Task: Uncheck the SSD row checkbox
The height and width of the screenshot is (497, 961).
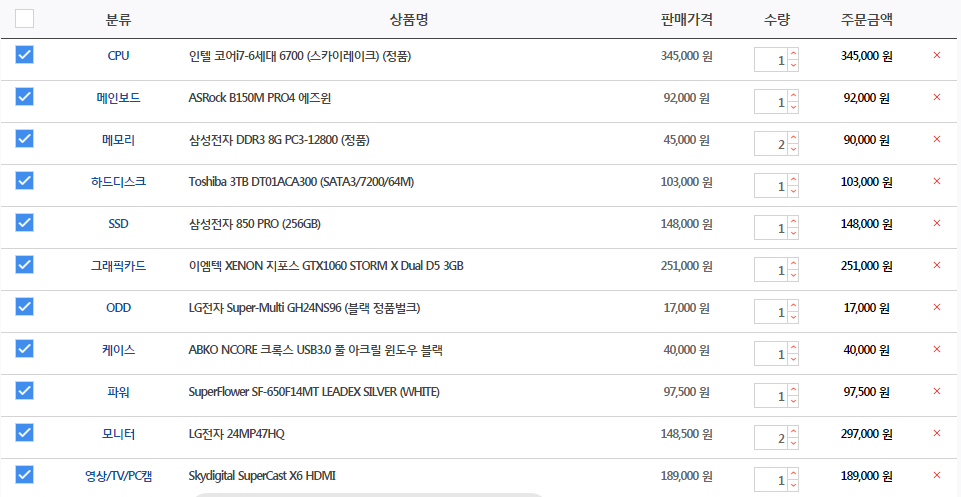Action: coord(25,223)
